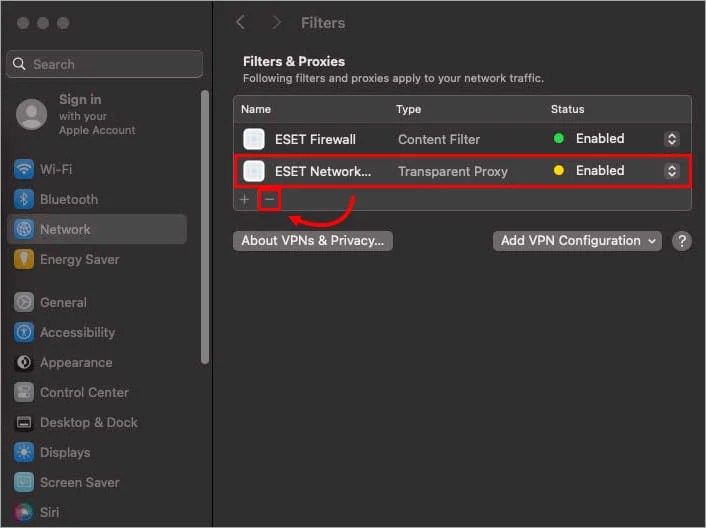
Task: Click the plus button to add filter
Action: (x=245, y=200)
